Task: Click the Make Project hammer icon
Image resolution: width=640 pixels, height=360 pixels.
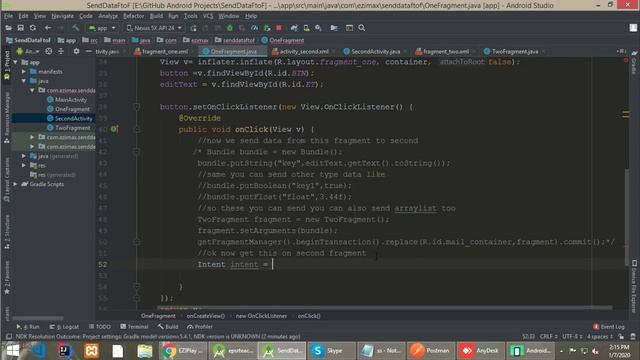Action: click(x=76, y=28)
